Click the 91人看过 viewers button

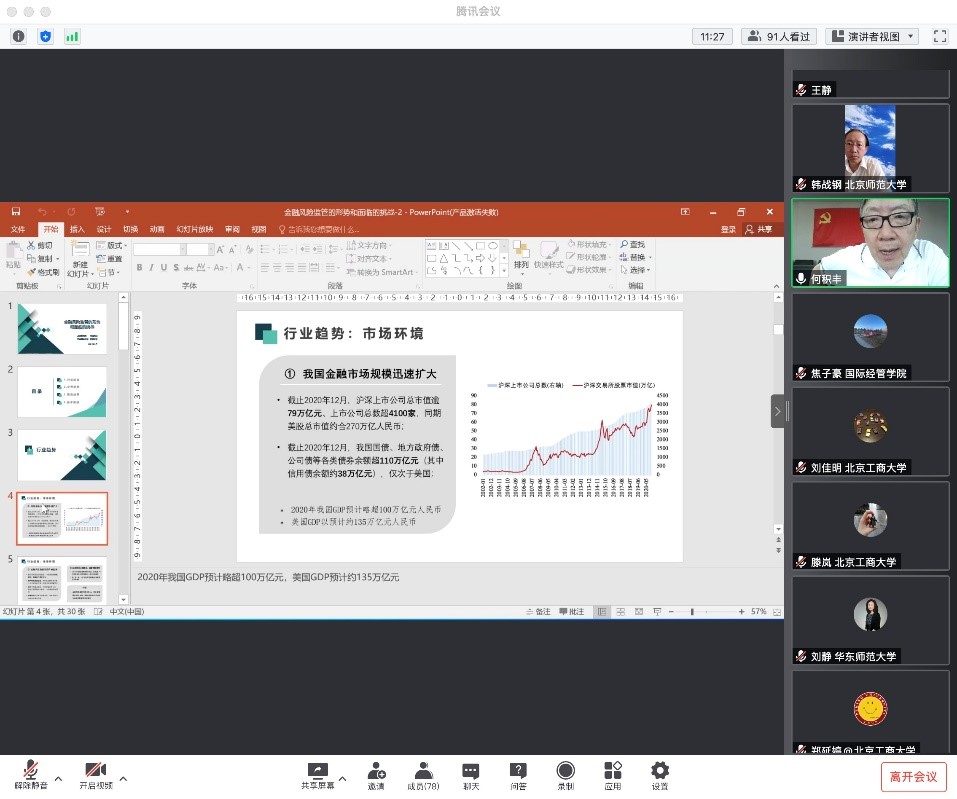pyautogui.click(x=778, y=36)
